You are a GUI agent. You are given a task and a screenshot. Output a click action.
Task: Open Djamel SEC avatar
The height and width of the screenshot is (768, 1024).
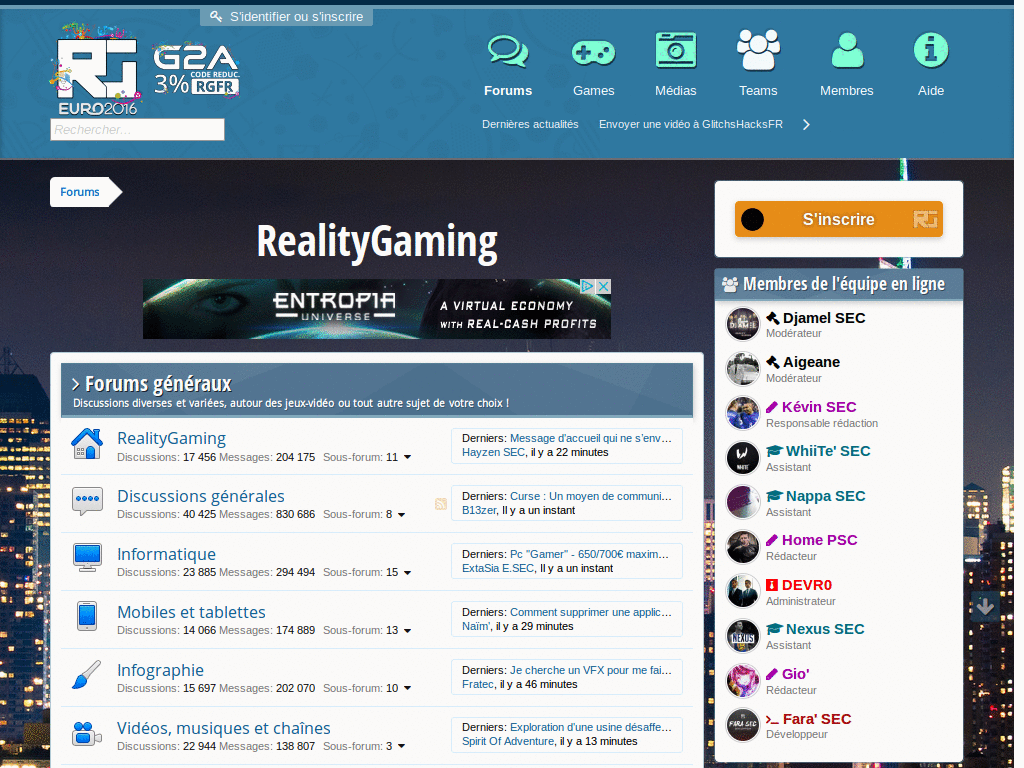coord(743,324)
